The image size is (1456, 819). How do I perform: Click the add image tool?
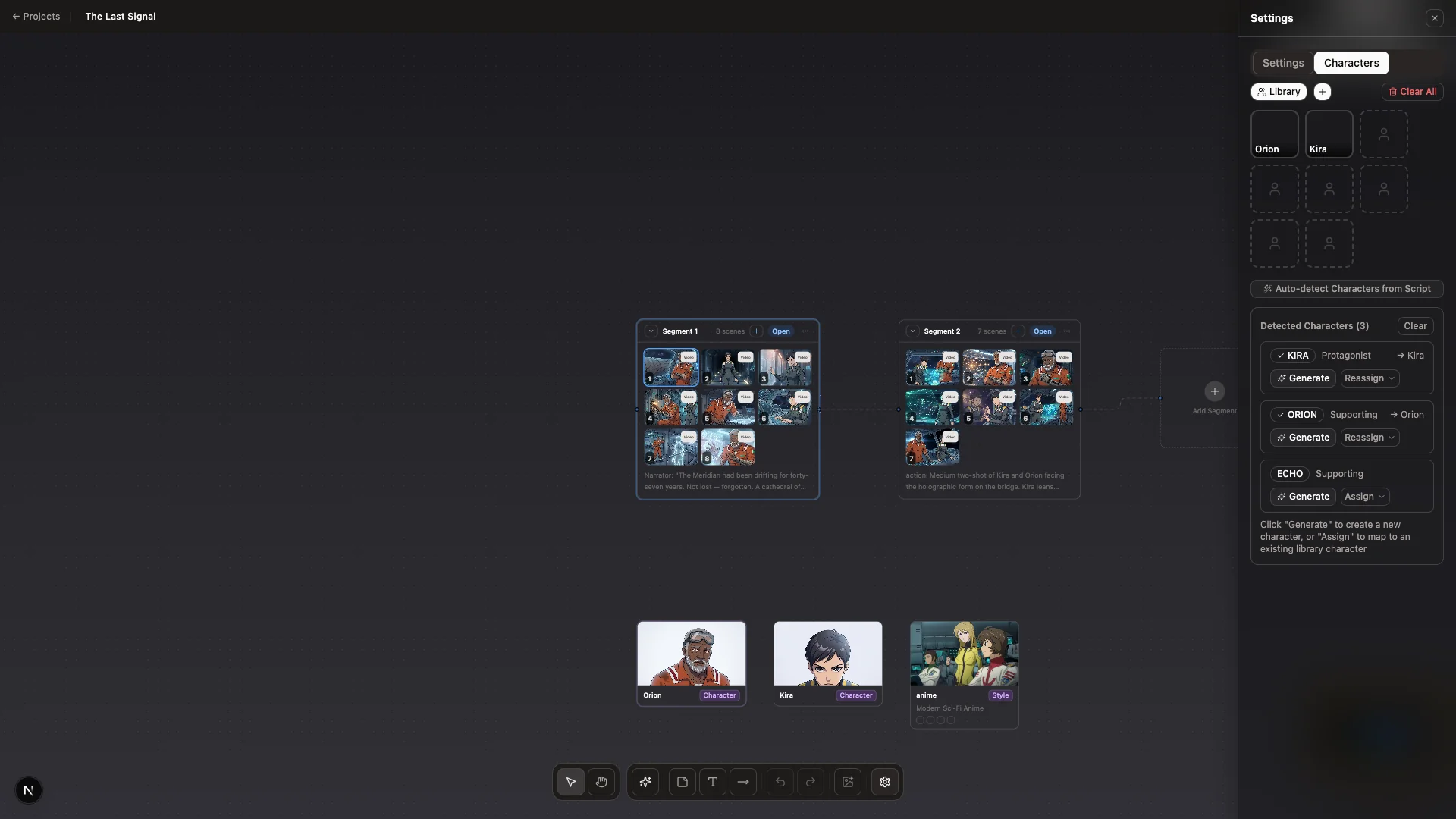click(848, 782)
